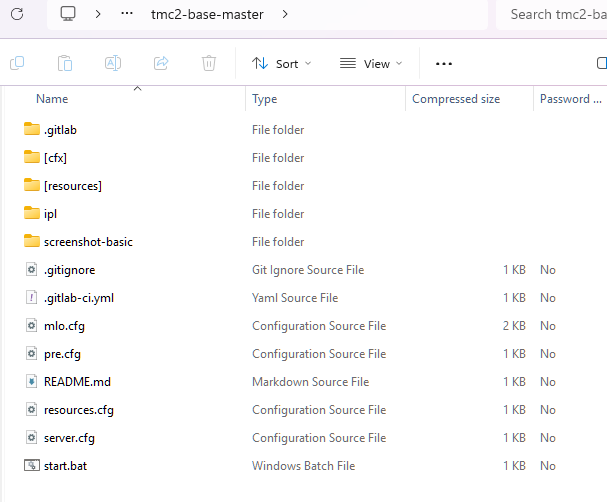
Task: Select the [resources] folder icon
Action: click(x=32, y=185)
